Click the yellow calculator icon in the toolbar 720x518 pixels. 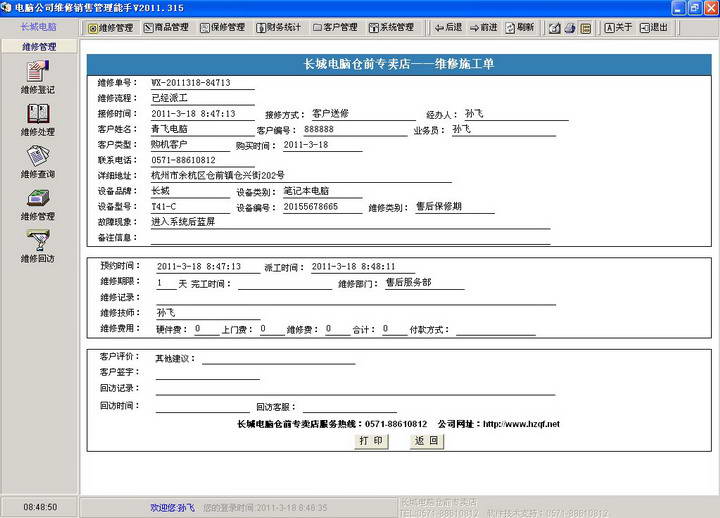(585, 28)
